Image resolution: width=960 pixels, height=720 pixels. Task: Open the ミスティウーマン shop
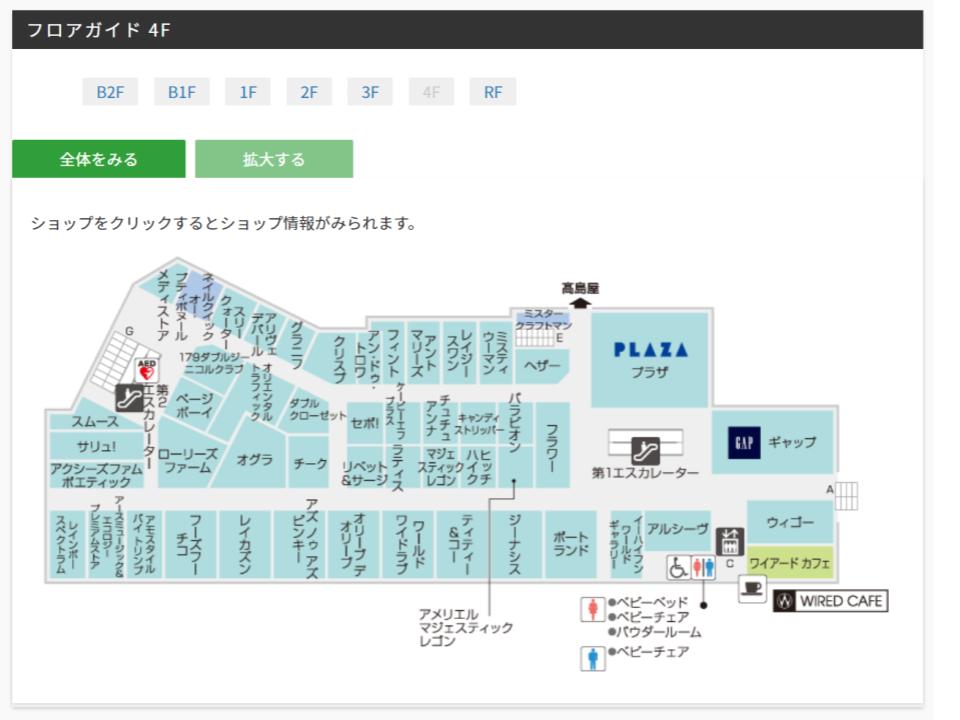pos(495,353)
